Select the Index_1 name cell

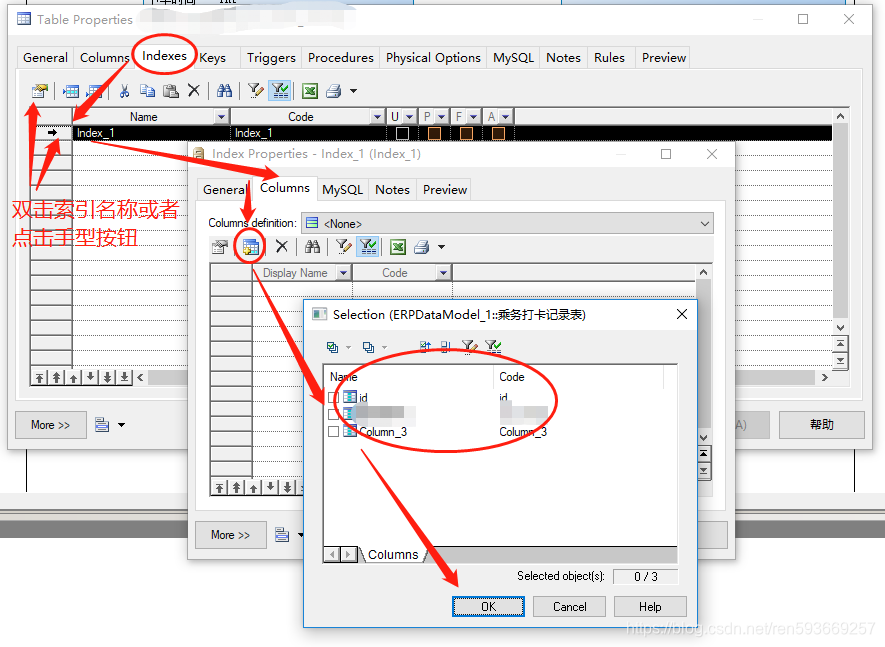coord(151,133)
